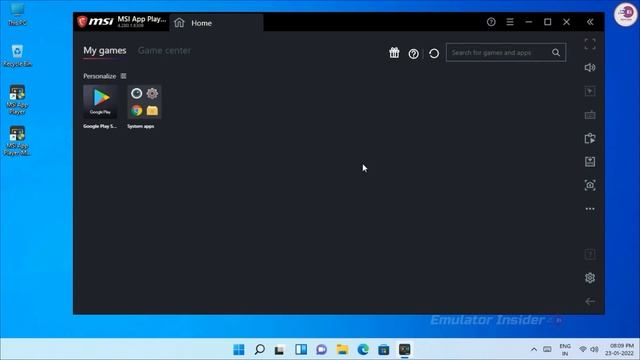Click the taskbar clock showing the date and time
The image size is (640, 360).
coord(620,349)
